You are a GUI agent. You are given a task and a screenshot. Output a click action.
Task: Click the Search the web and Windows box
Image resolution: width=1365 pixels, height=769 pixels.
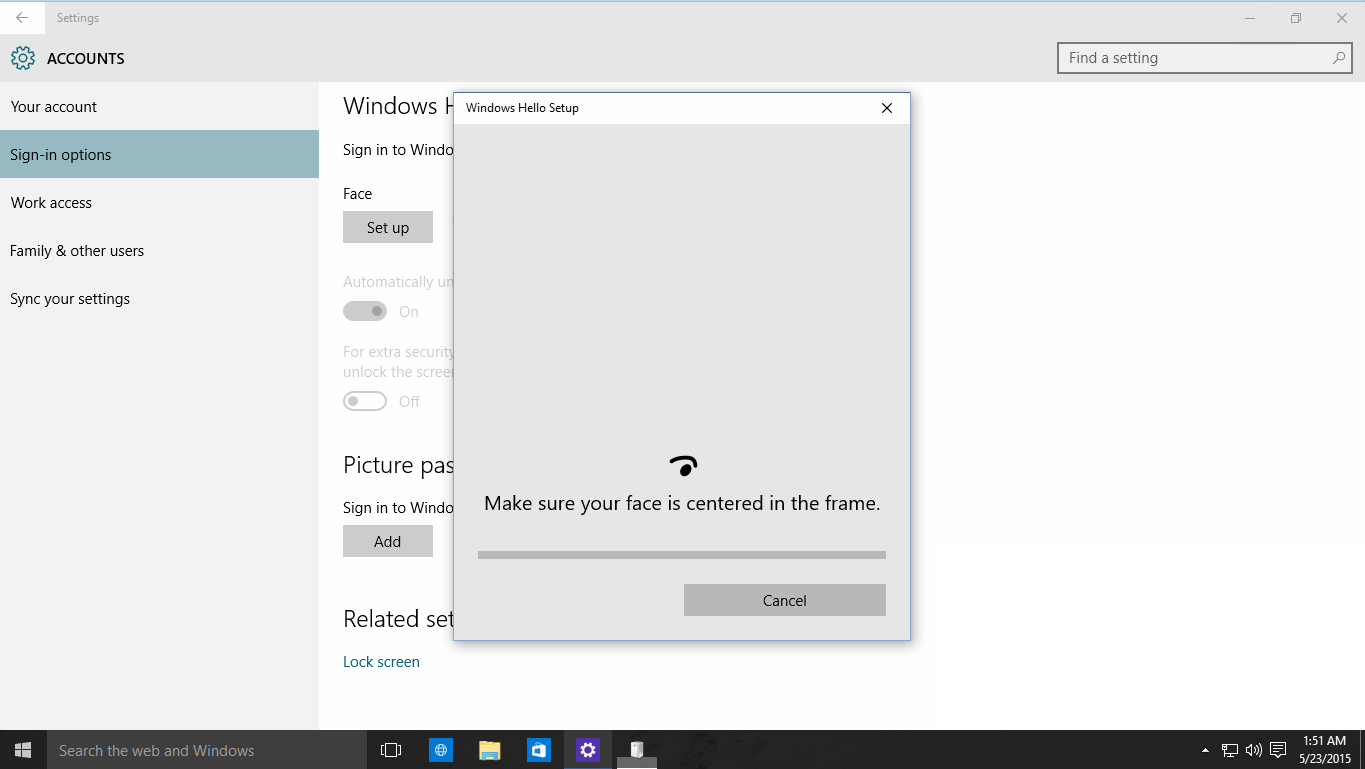[207, 750]
